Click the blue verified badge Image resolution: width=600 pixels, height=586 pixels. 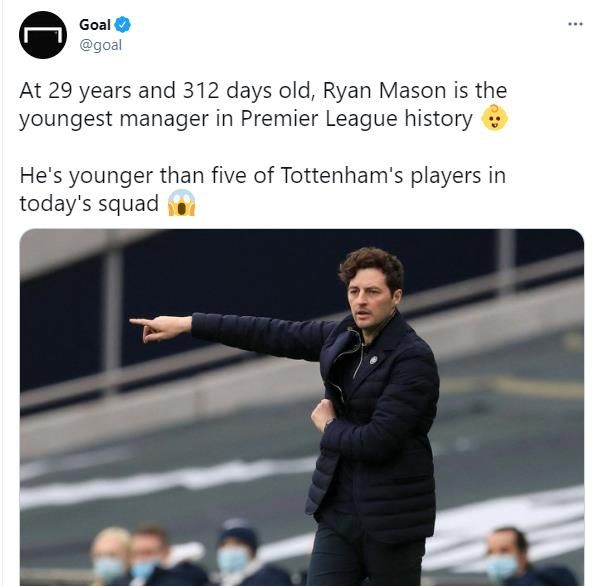click(123, 25)
